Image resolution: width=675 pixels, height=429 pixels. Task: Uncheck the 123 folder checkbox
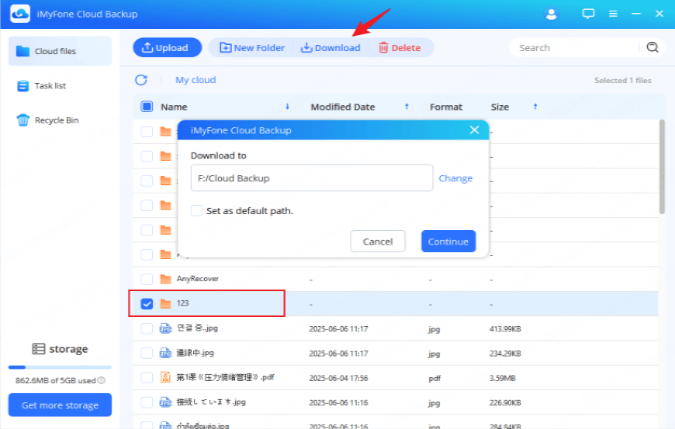(x=147, y=304)
